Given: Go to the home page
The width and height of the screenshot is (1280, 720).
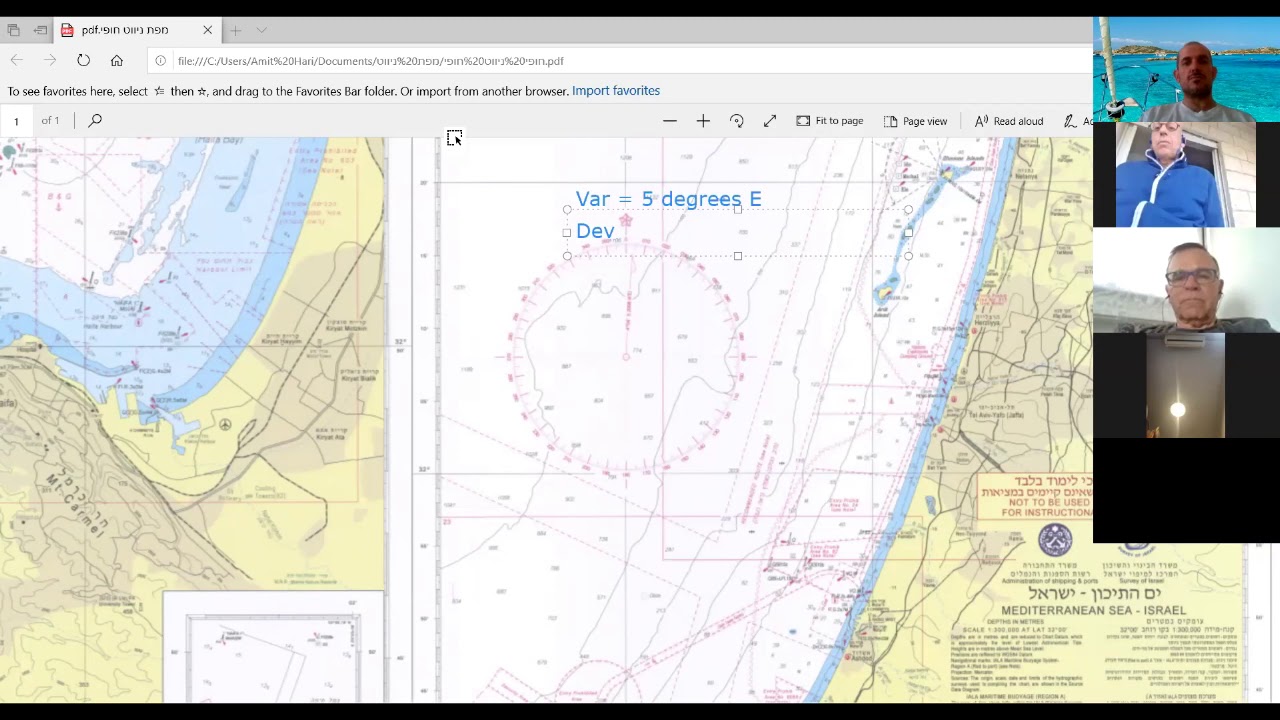Looking at the screenshot, I should tap(117, 61).
